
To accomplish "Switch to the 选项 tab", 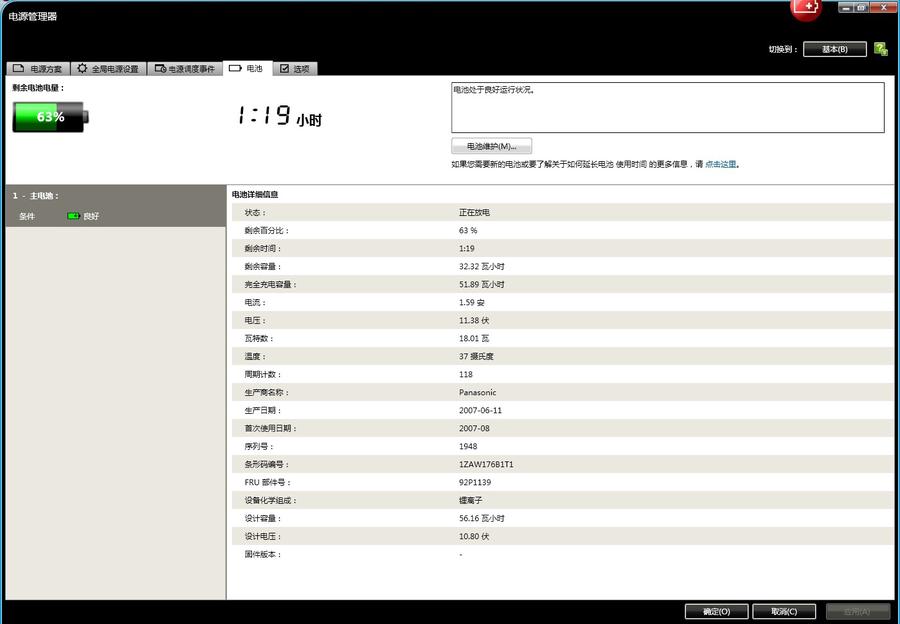I will coord(295,68).
